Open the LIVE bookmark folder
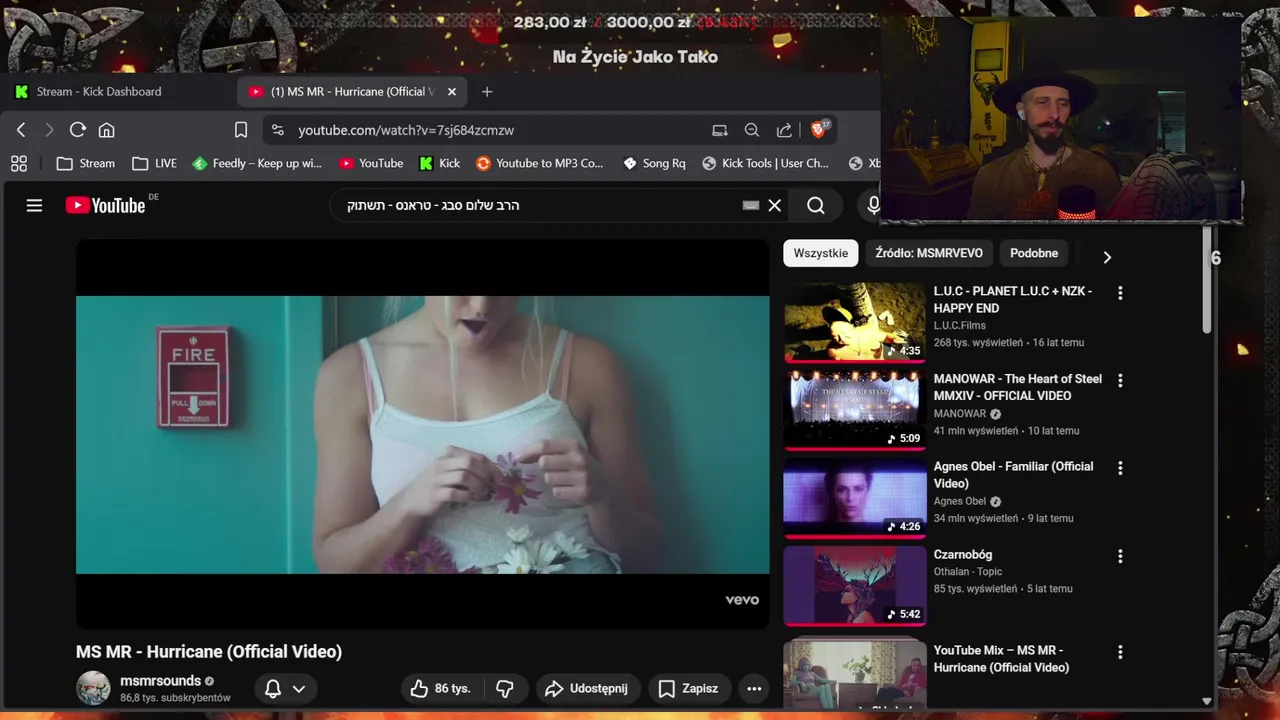Image resolution: width=1280 pixels, height=720 pixels. pyautogui.click(x=155, y=163)
